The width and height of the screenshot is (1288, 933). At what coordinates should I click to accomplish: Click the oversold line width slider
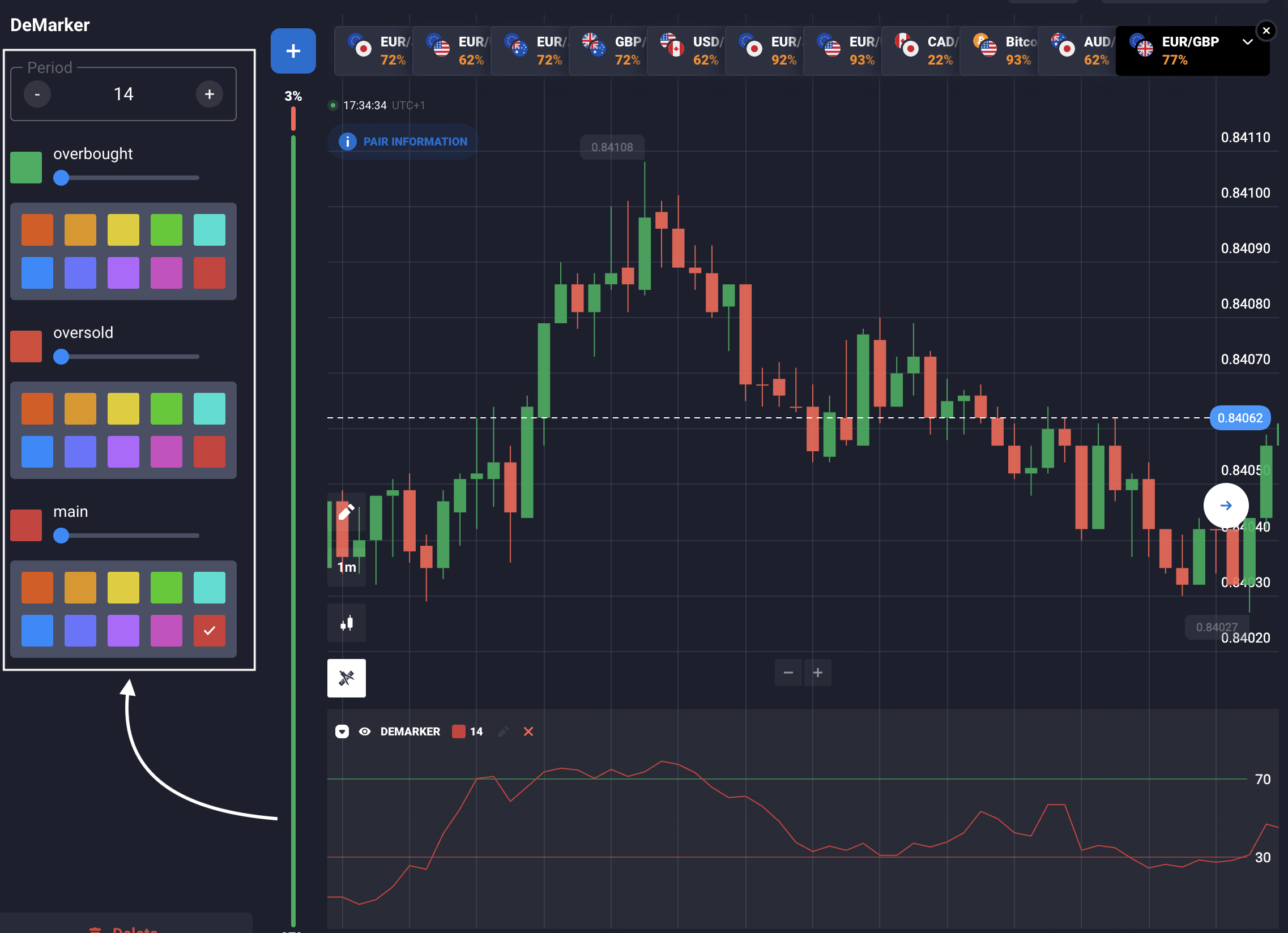coord(126,357)
